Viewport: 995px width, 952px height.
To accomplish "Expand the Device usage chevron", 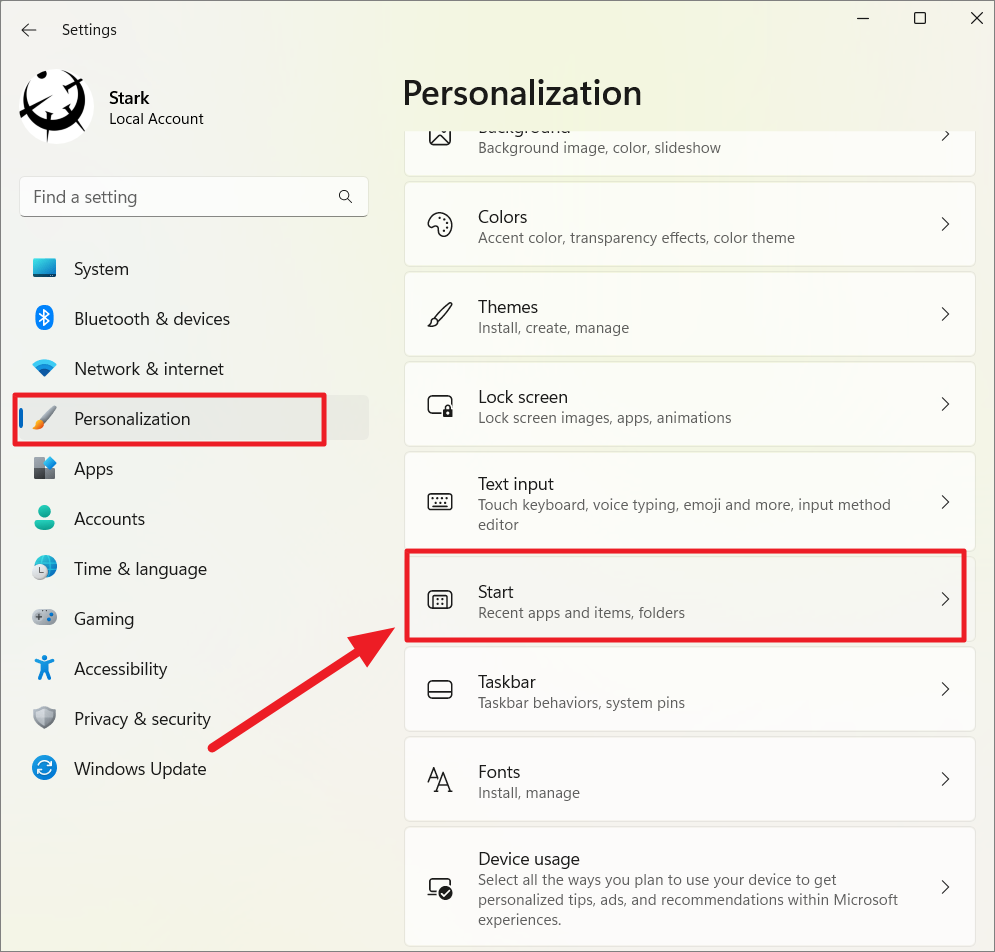I will point(946,887).
